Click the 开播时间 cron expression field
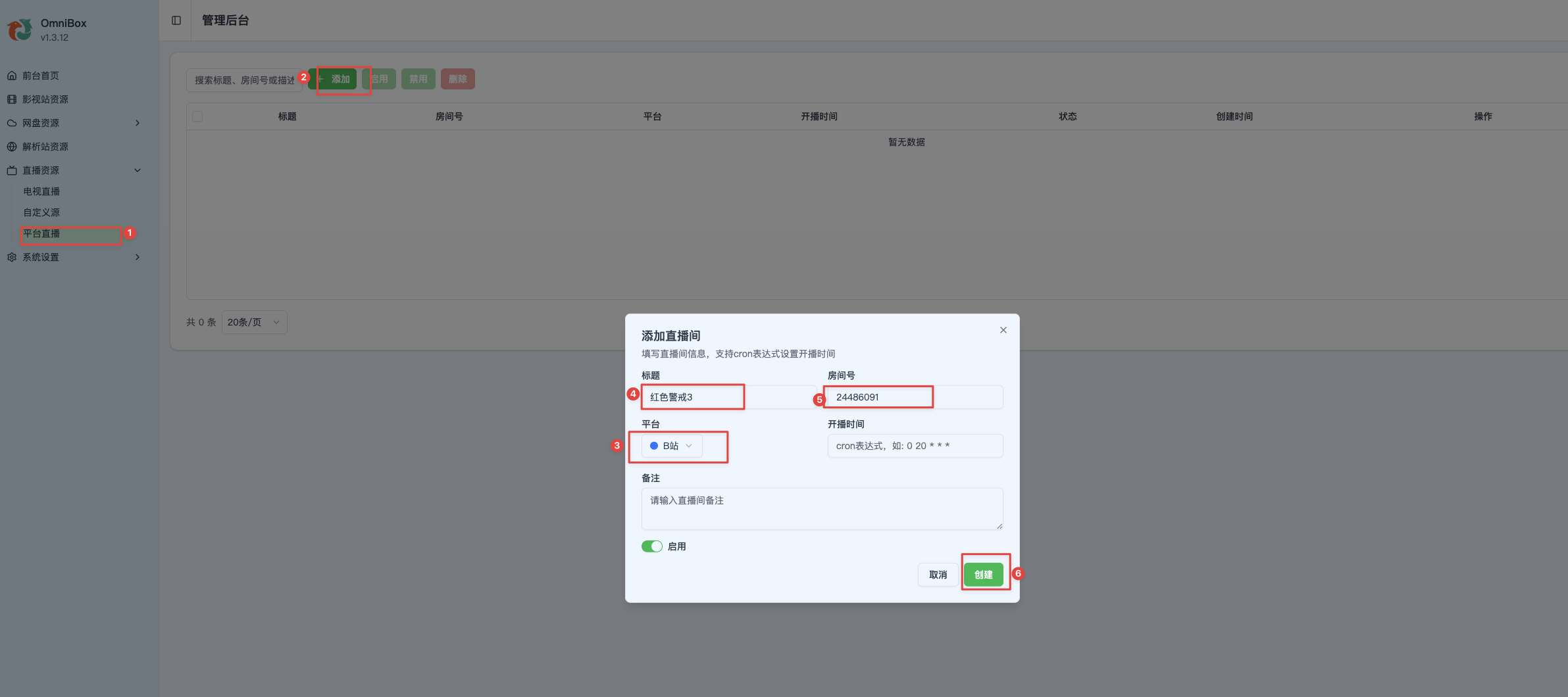1568x697 pixels. point(915,446)
